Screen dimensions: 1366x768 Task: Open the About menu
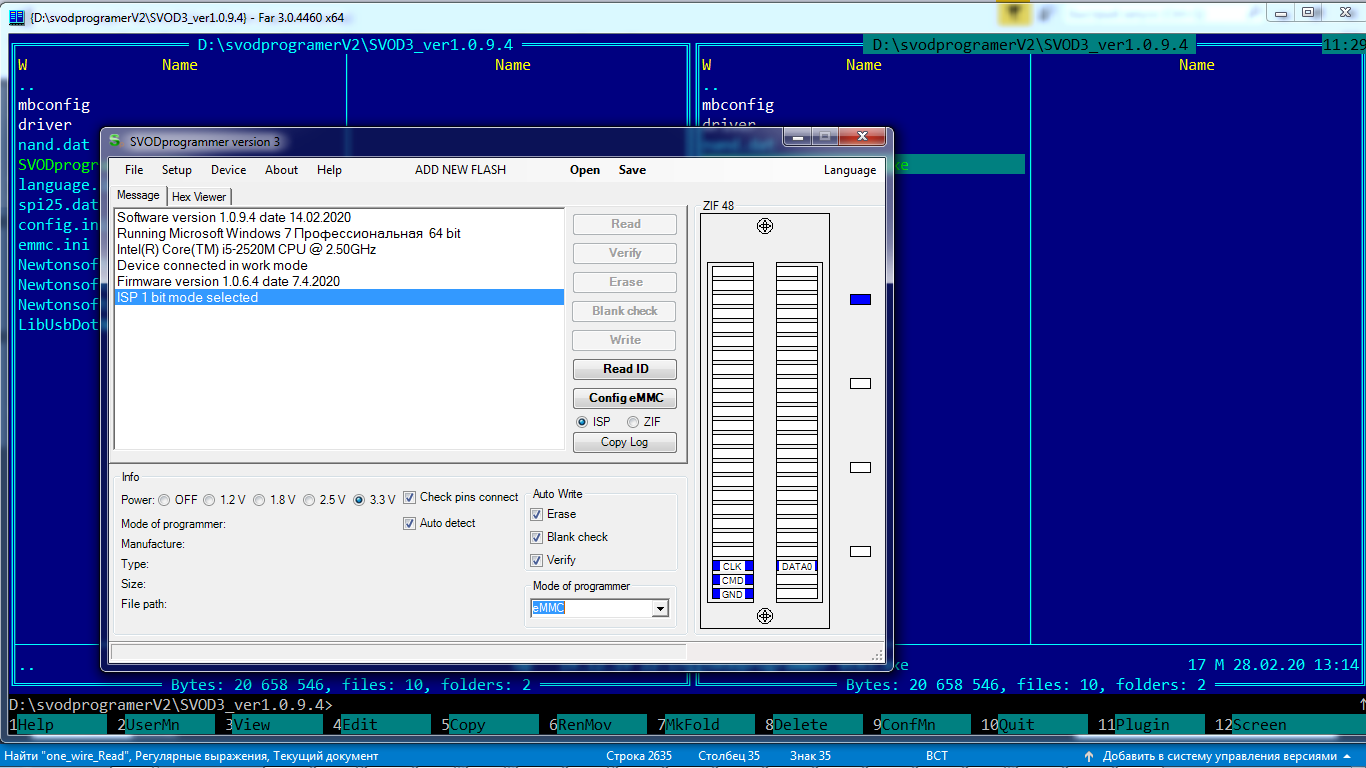tap(281, 170)
